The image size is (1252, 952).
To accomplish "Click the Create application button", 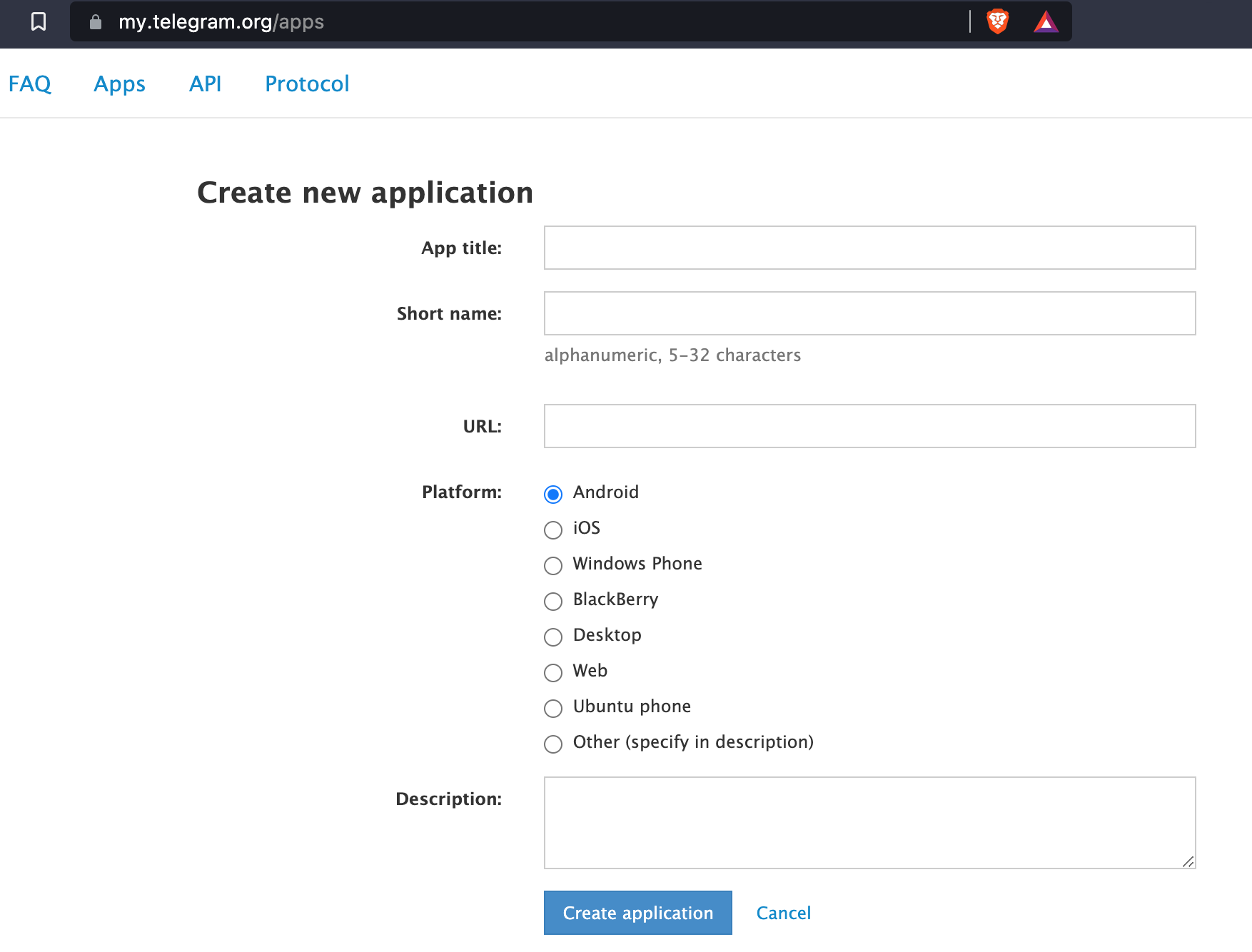I will click(637, 913).
